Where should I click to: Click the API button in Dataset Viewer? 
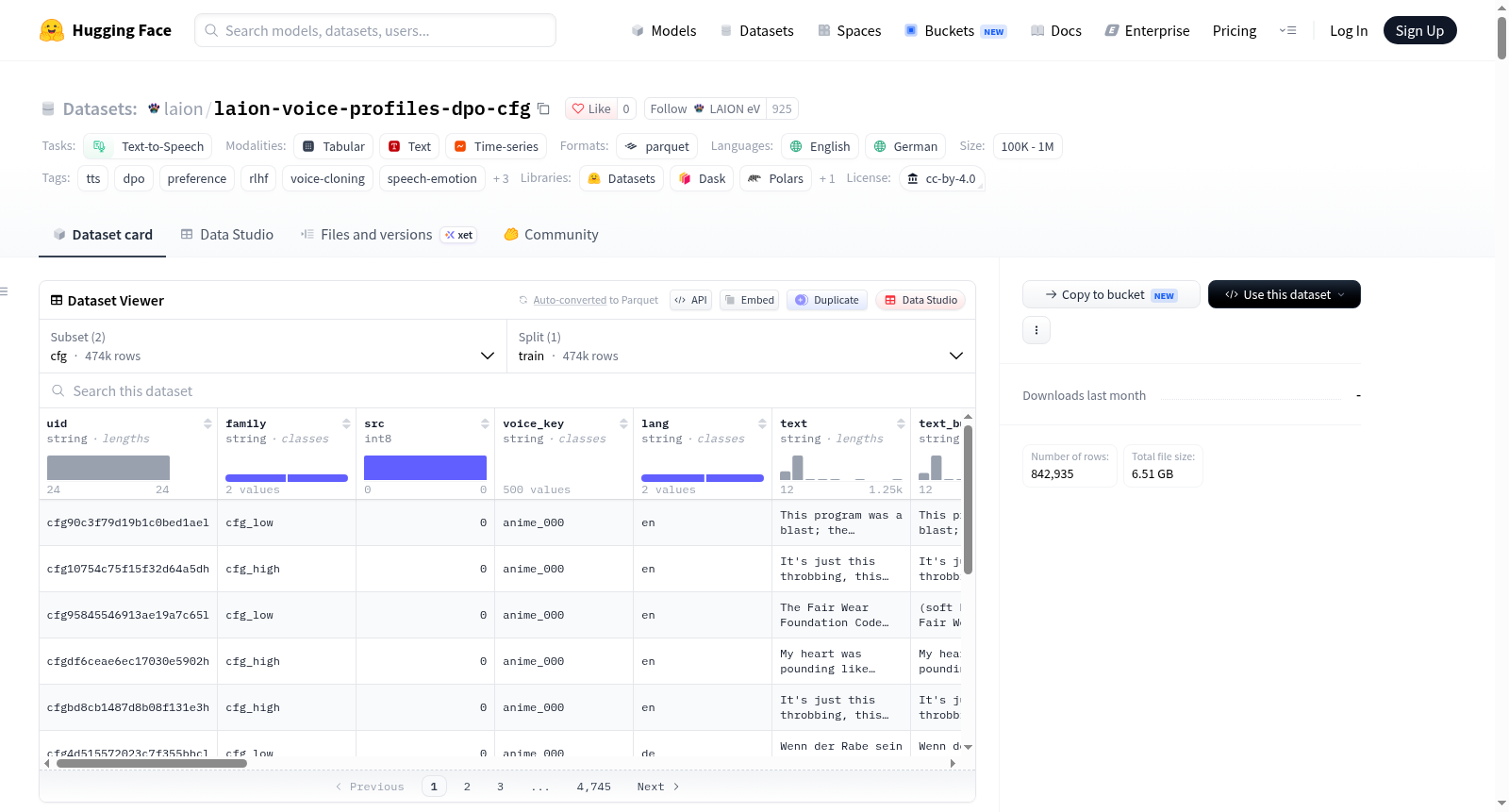coord(690,300)
